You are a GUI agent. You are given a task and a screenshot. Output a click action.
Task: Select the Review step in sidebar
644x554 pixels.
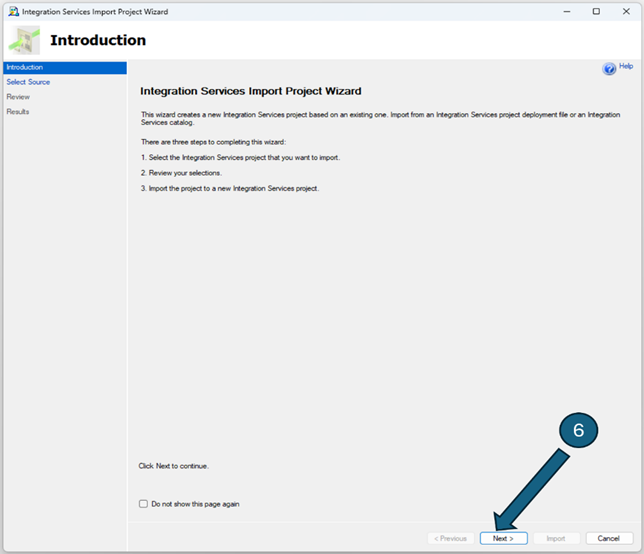[x=18, y=97]
